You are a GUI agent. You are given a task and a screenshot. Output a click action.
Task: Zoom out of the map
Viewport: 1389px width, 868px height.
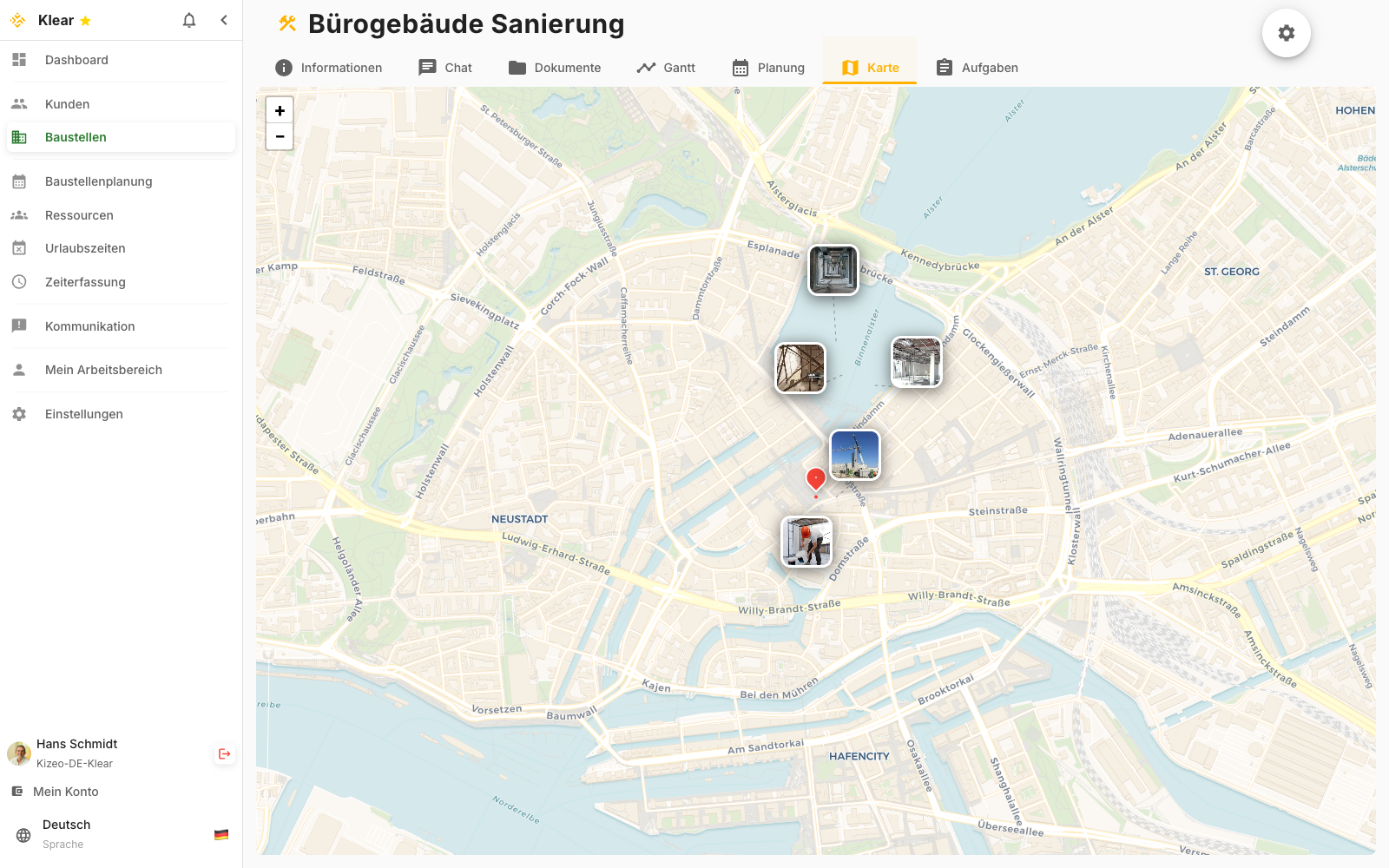280,136
